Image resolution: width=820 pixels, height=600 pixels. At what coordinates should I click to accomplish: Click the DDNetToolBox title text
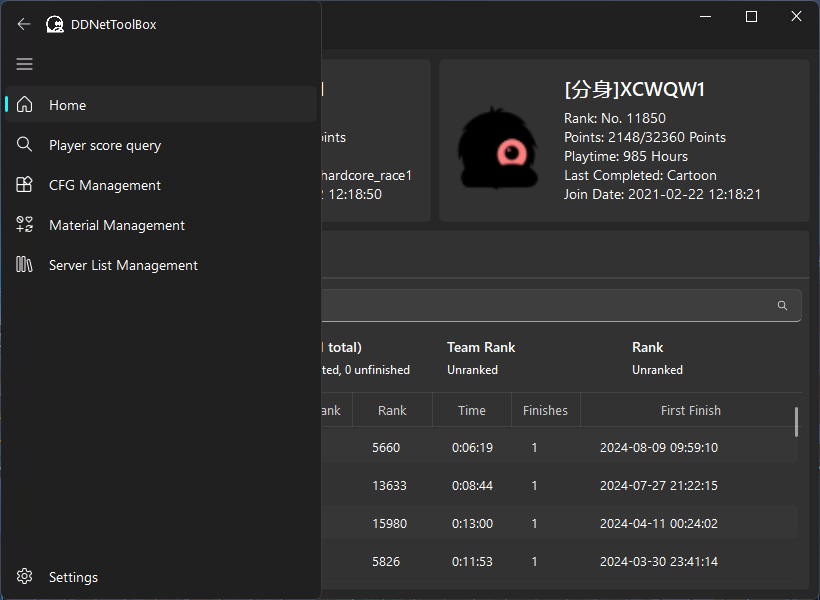pos(113,25)
